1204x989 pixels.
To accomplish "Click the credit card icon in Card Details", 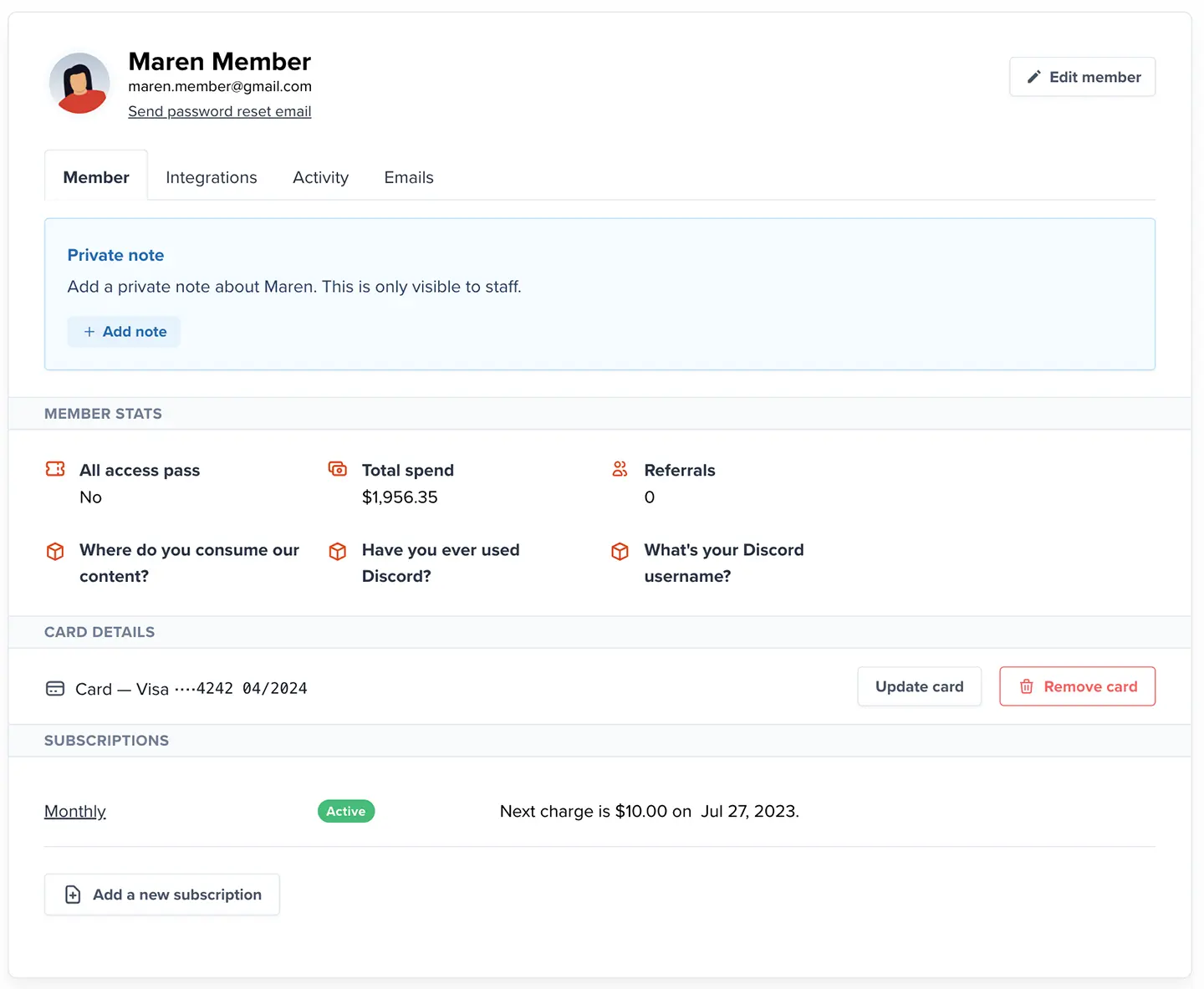I will pos(55,688).
